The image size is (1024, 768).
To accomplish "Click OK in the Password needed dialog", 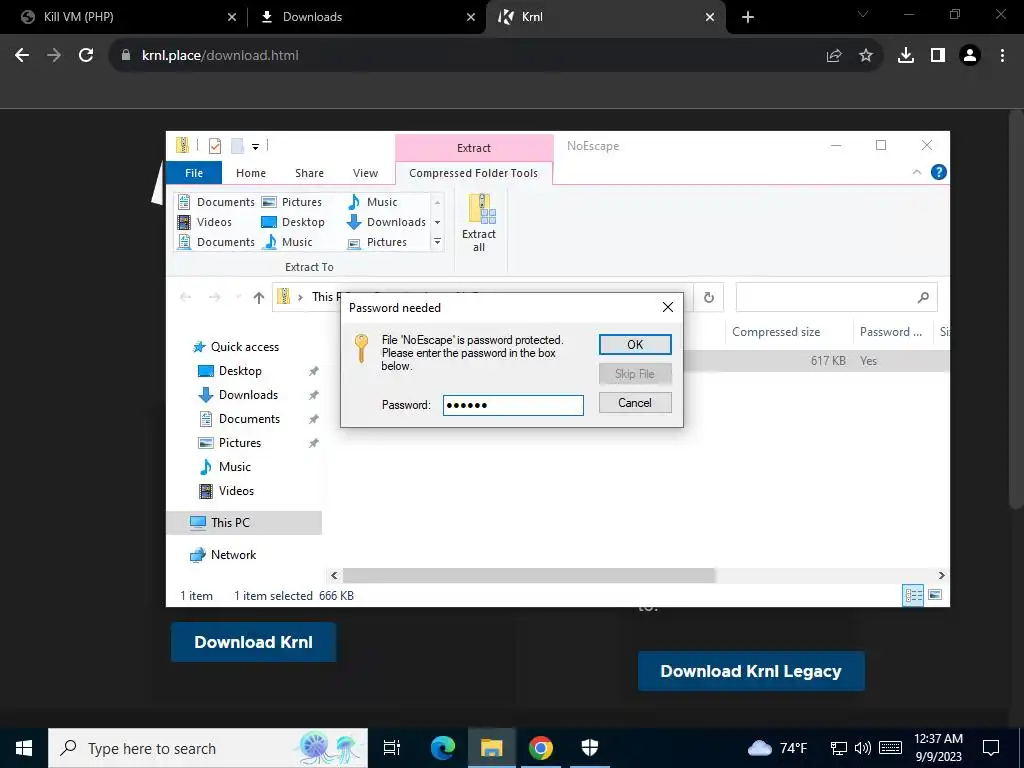I will tap(635, 344).
